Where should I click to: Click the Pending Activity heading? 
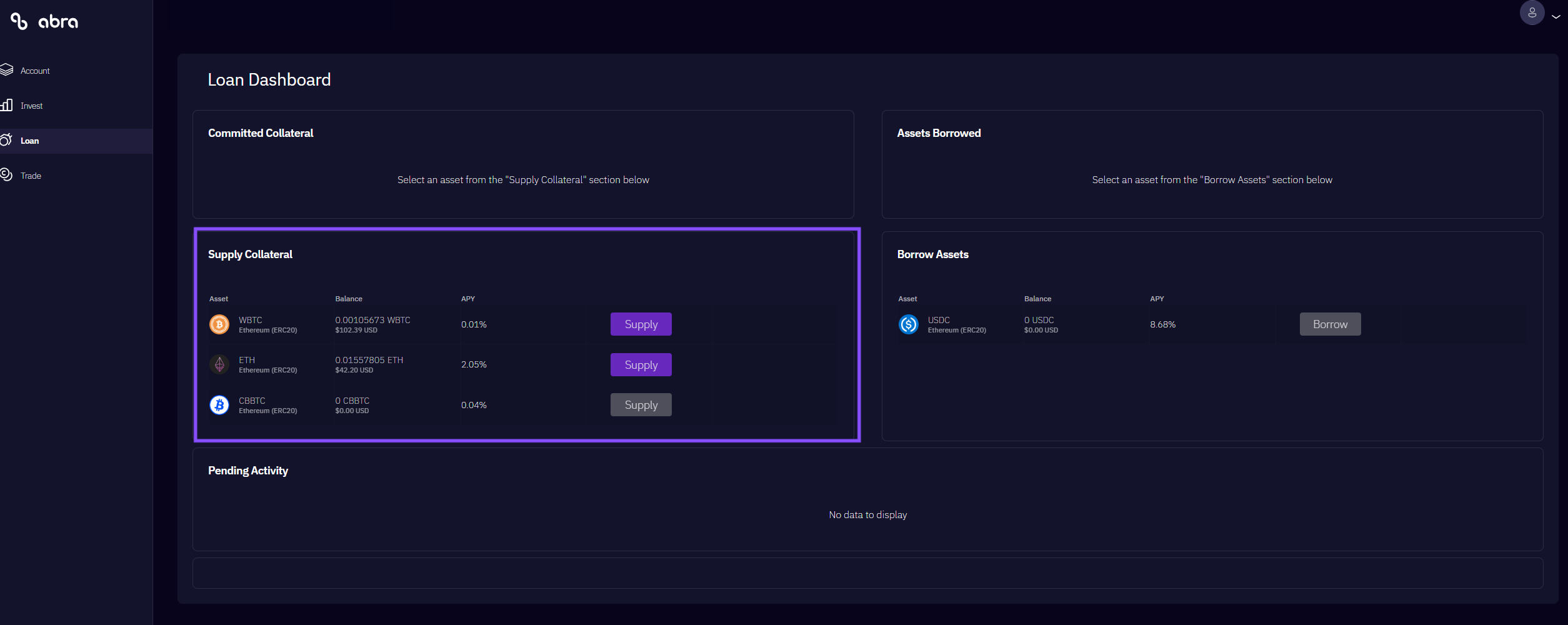[x=248, y=471]
